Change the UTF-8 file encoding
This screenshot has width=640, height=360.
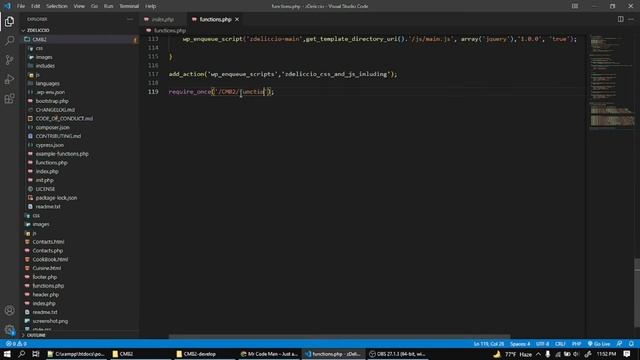click(542, 344)
